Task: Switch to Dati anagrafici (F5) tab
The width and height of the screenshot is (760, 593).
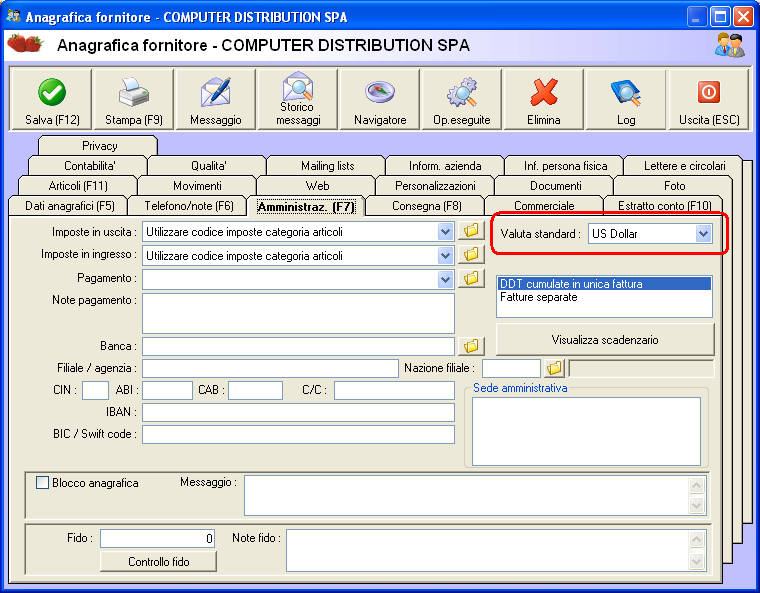Action: (69, 206)
